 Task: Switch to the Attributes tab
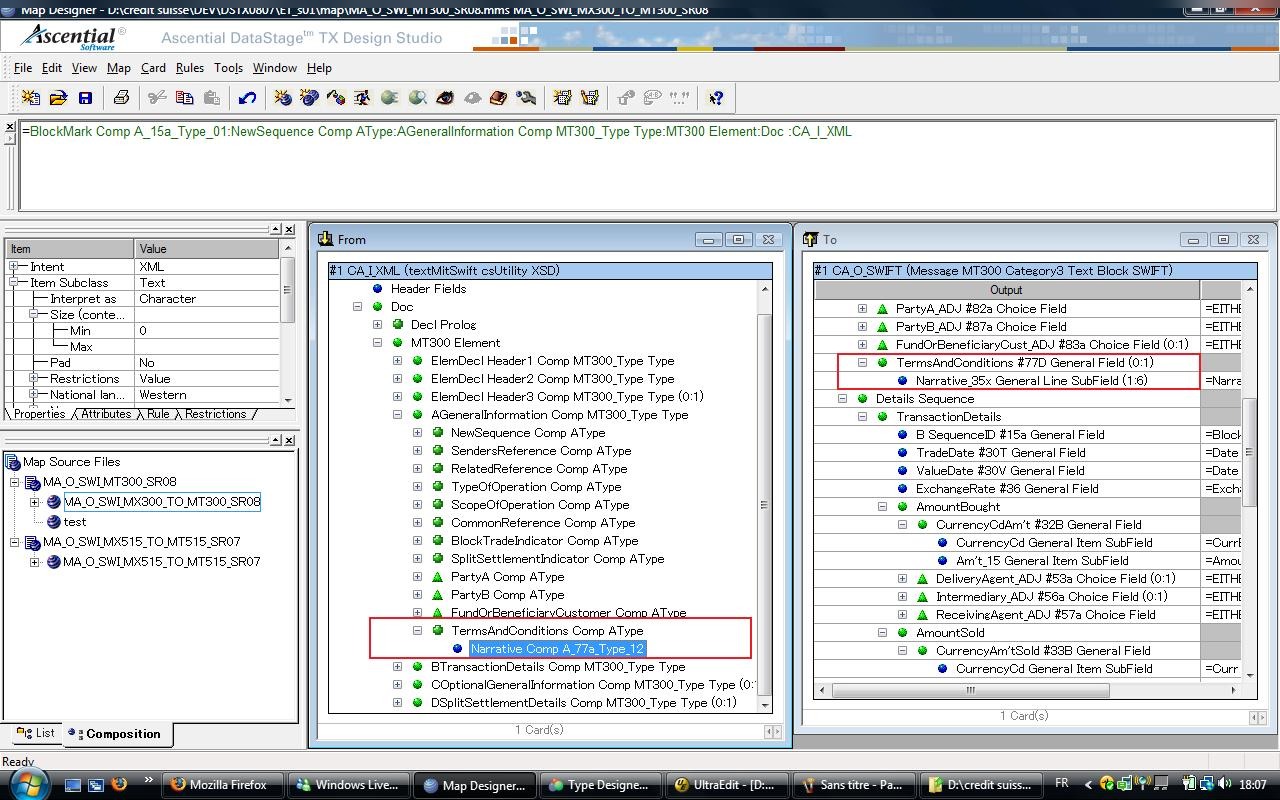click(105, 414)
